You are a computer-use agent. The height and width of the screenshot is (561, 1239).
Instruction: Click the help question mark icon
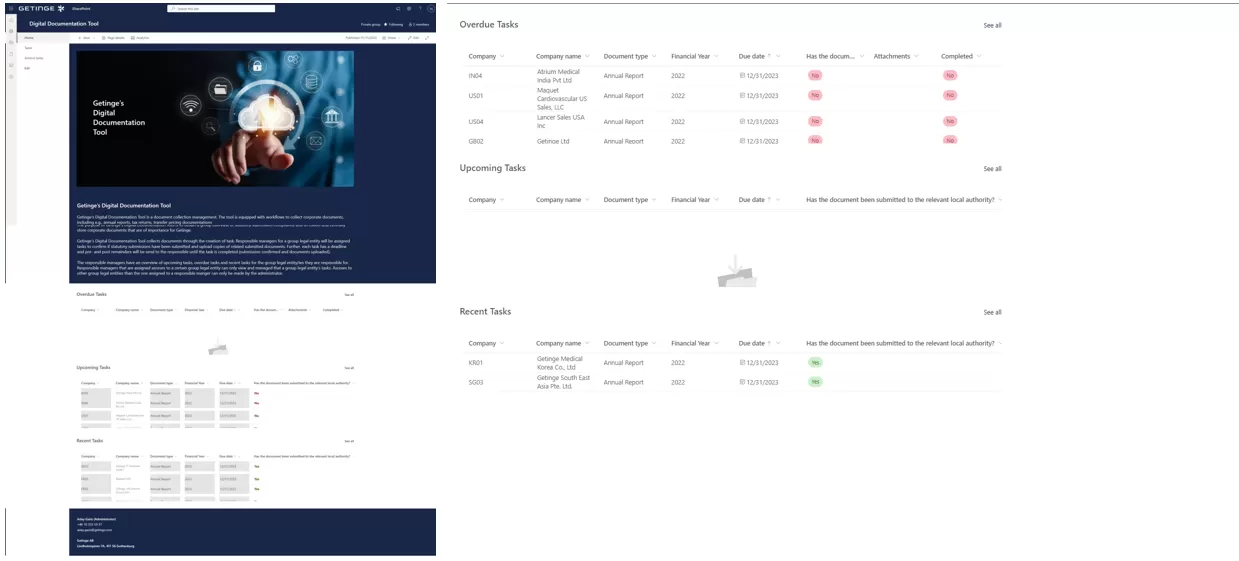click(x=420, y=8)
